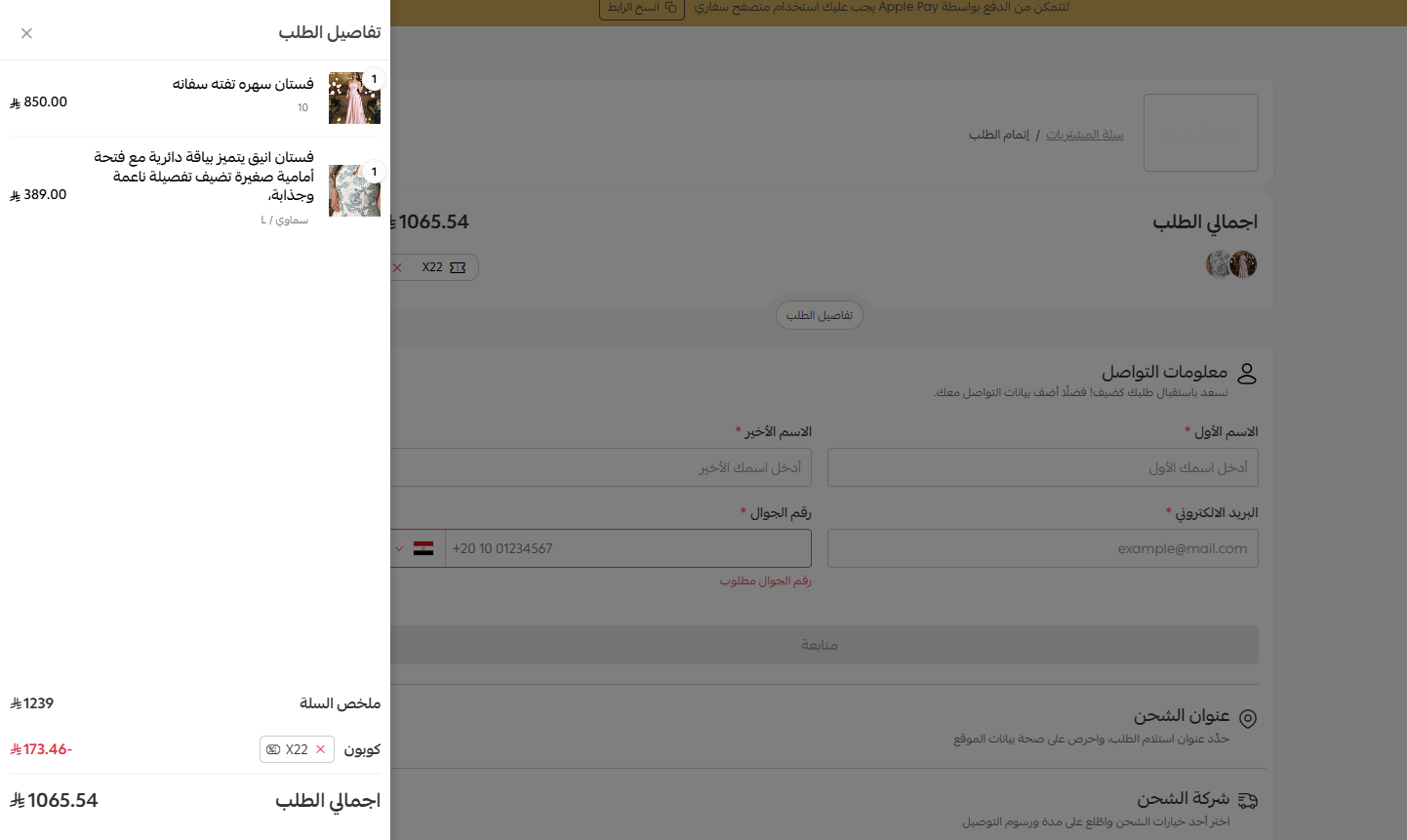Image resolution: width=1407 pixels, height=840 pixels.
Task: Open the country code dropdown for the phone number
Action: click(398, 548)
